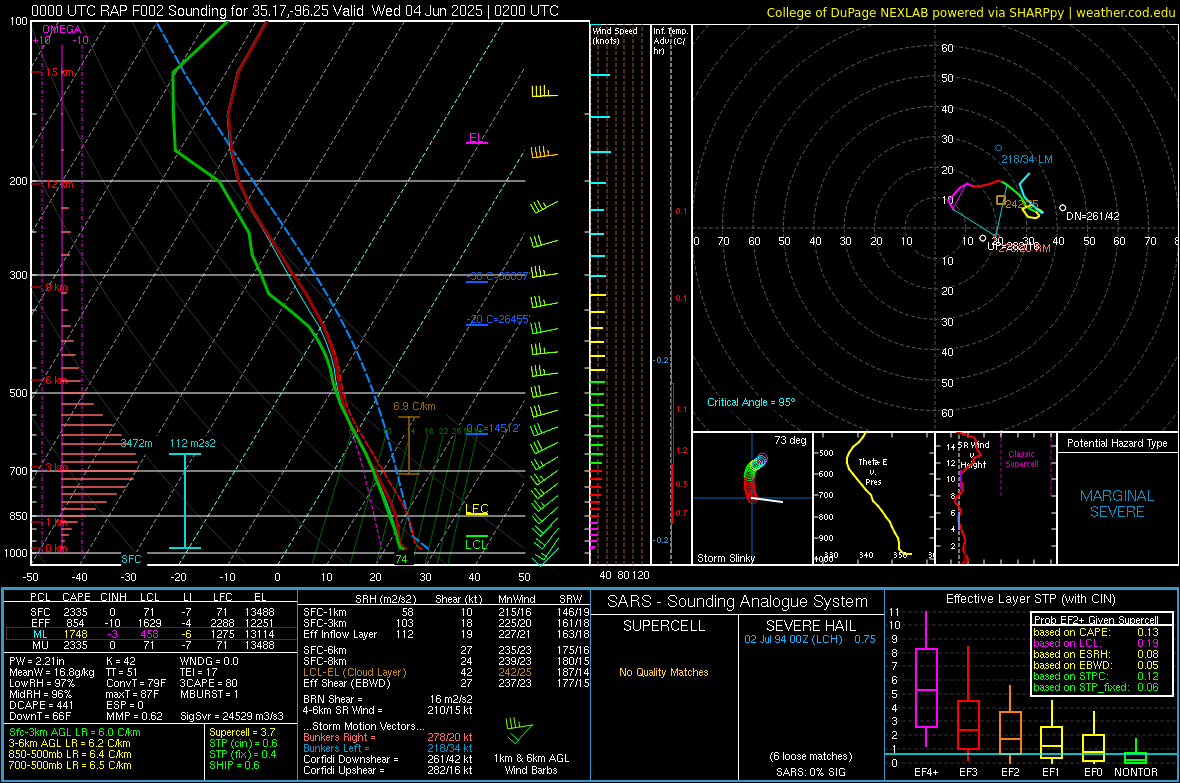Click the Potential Hazard Type header
This screenshot has width=1180, height=783.
(1117, 443)
